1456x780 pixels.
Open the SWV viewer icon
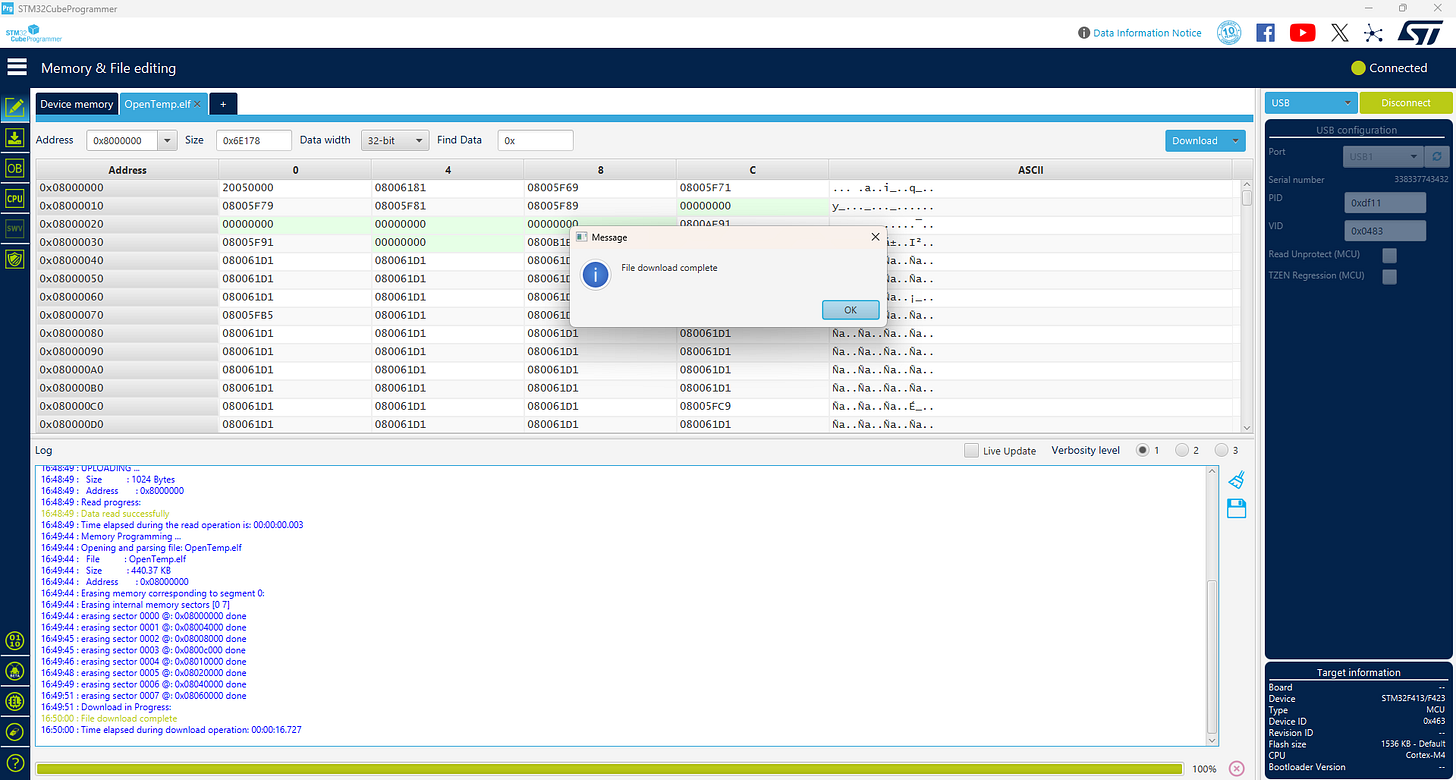click(15, 229)
